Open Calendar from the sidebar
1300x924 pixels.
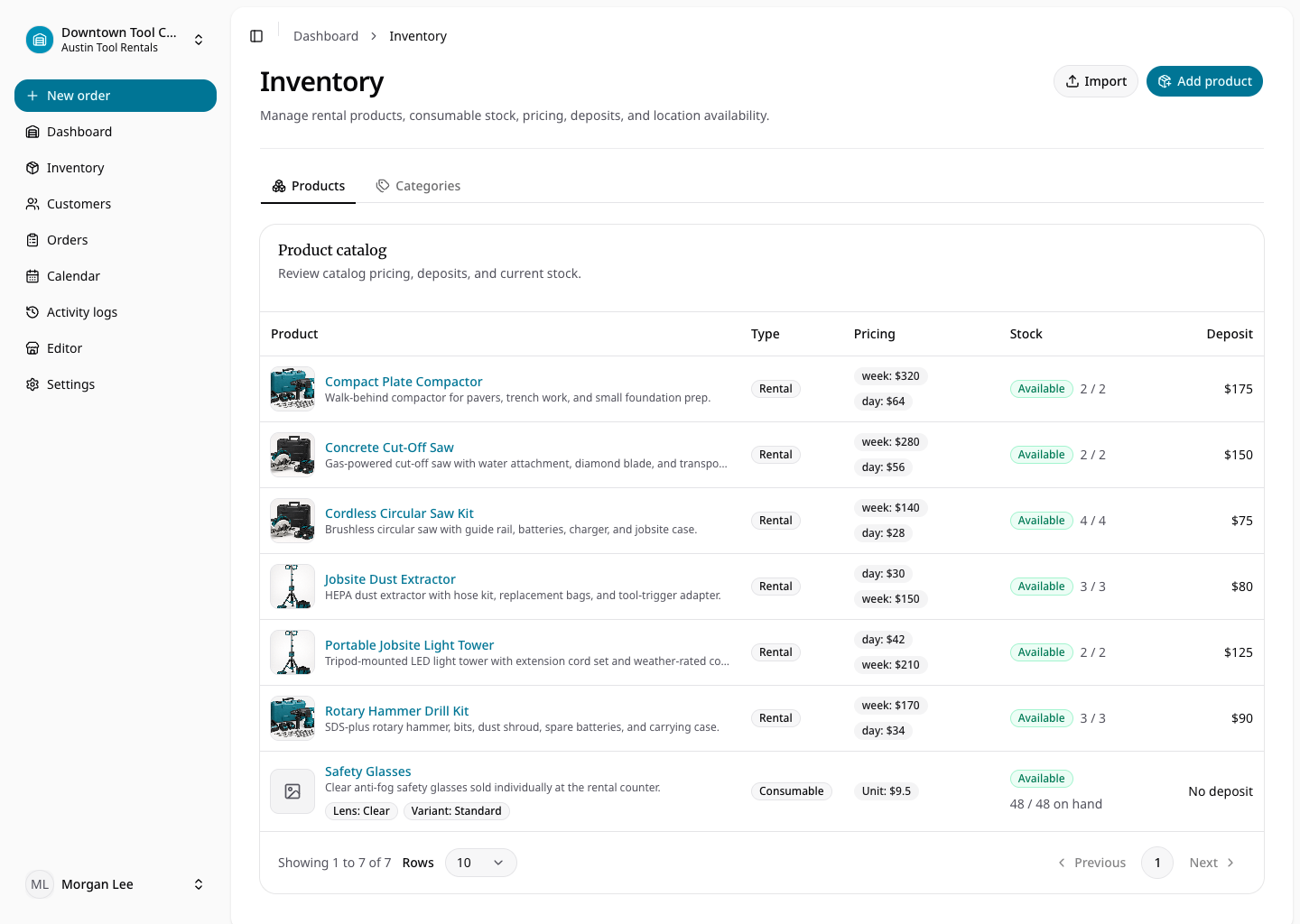(x=116, y=276)
